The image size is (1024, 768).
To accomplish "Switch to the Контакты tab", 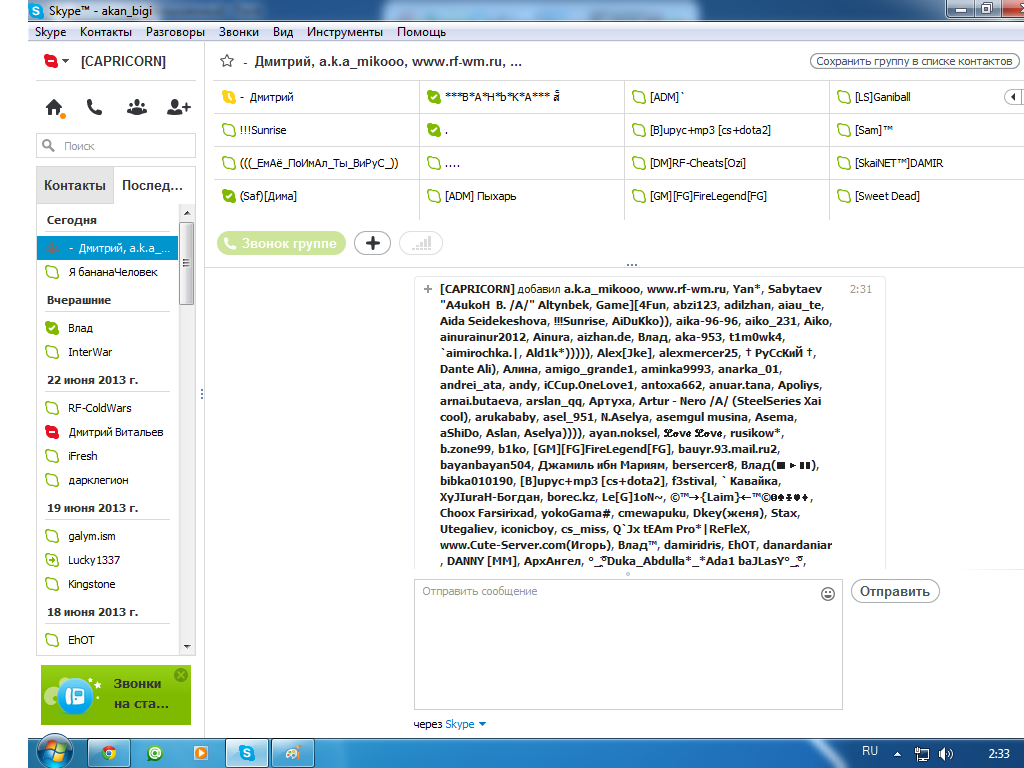I will [74, 185].
